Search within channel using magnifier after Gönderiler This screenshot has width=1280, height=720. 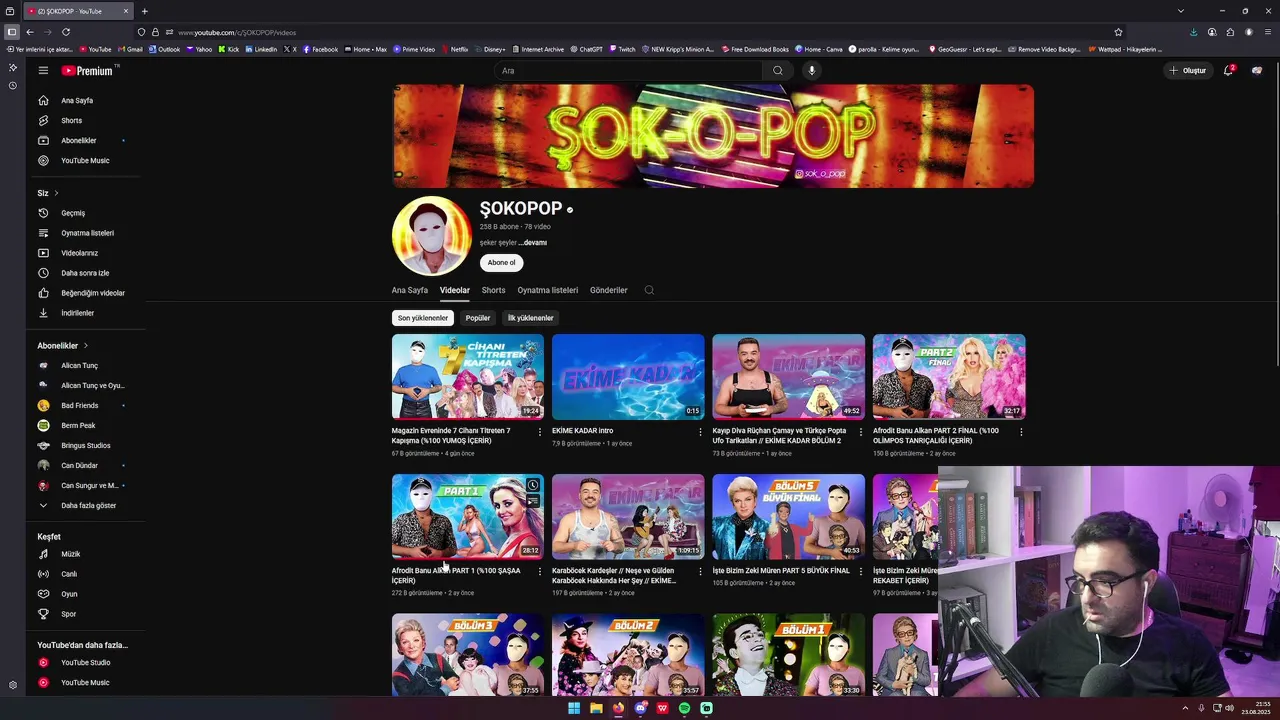(x=649, y=290)
